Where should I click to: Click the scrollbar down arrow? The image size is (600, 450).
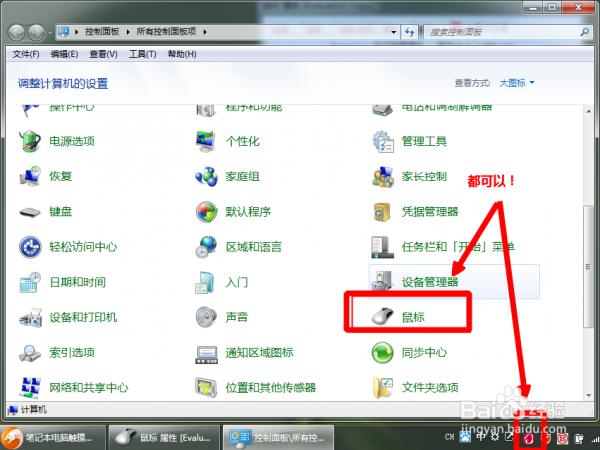pos(589,395)
